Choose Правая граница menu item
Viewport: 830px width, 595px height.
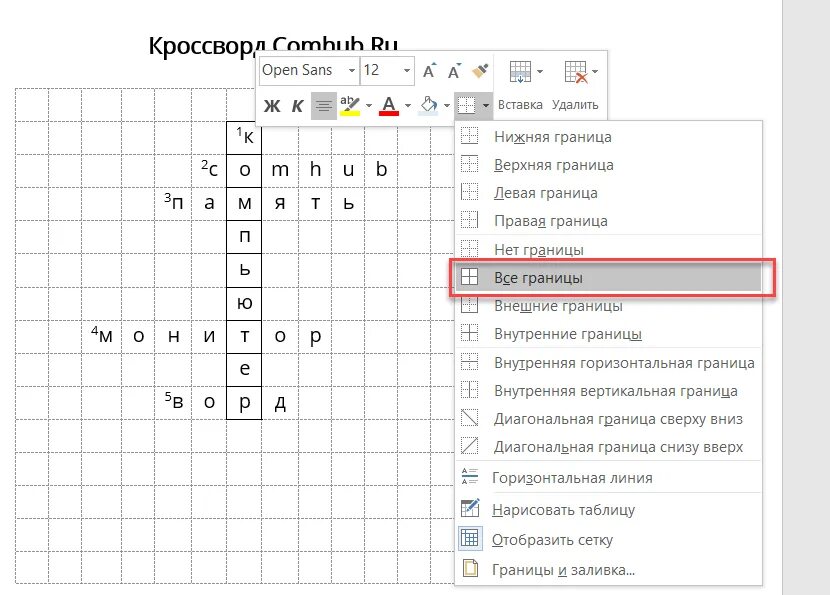coord(609,221)
